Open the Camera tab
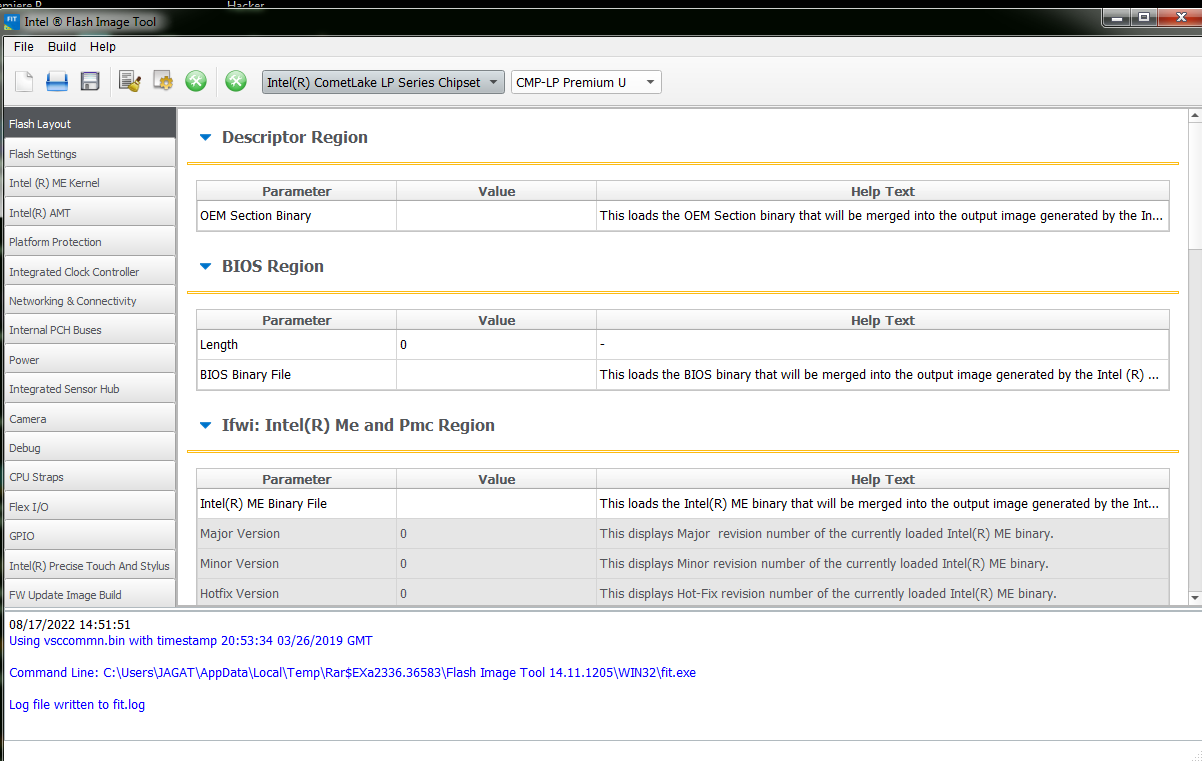The height and width of the screenshot is (761, 1202). click(x=89, y=419)
